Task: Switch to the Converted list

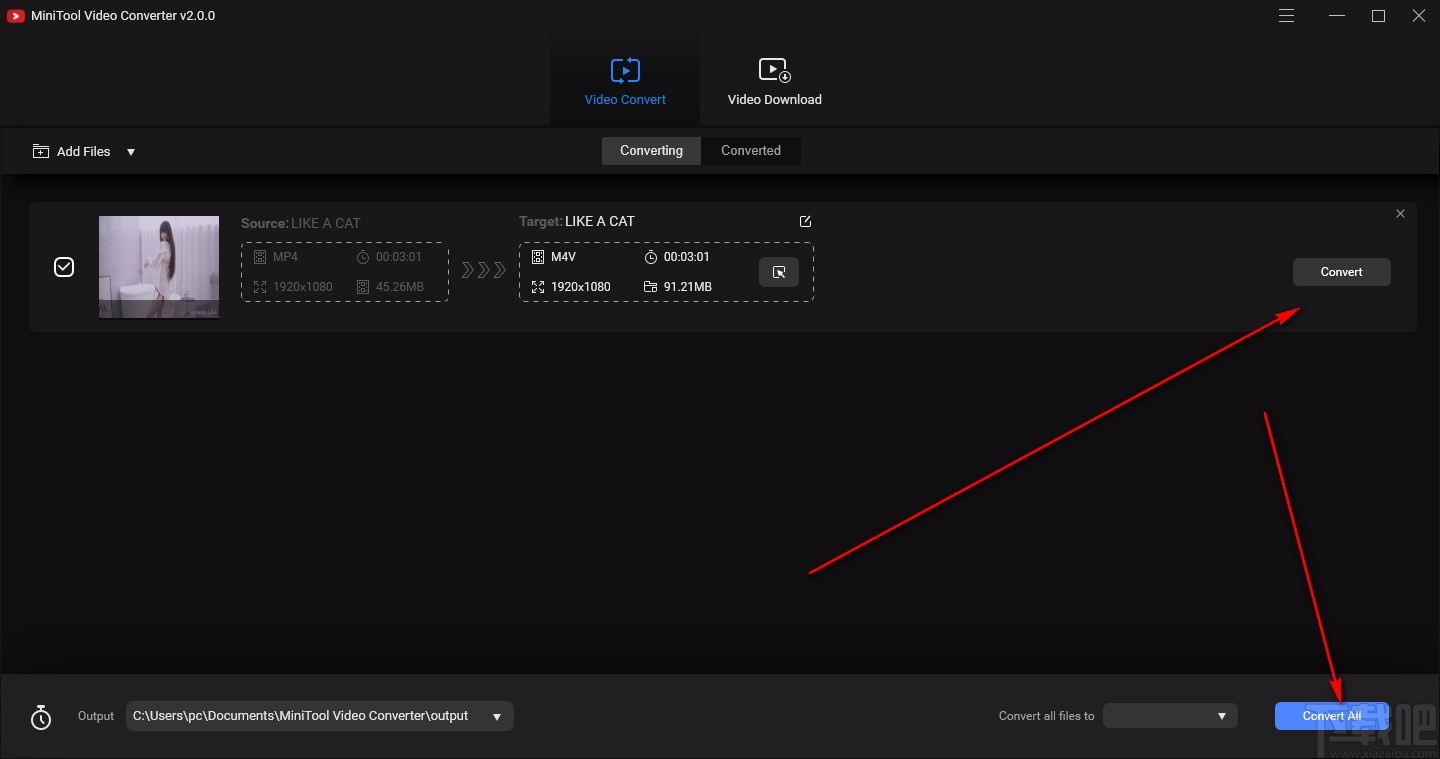Action: point(751,151)
